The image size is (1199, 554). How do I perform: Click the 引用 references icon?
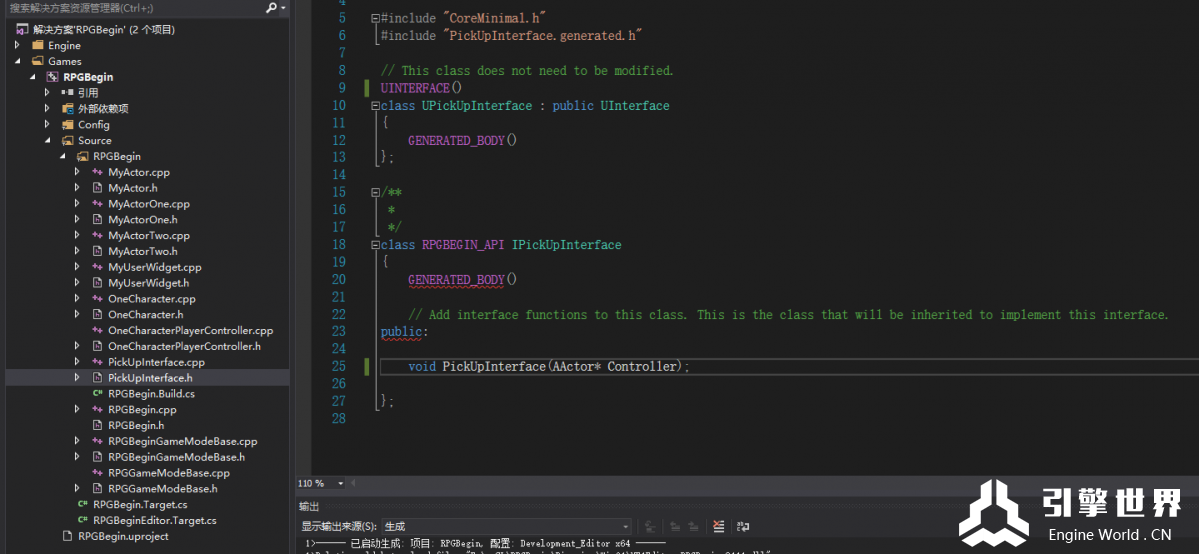click(x=67, y=93)
